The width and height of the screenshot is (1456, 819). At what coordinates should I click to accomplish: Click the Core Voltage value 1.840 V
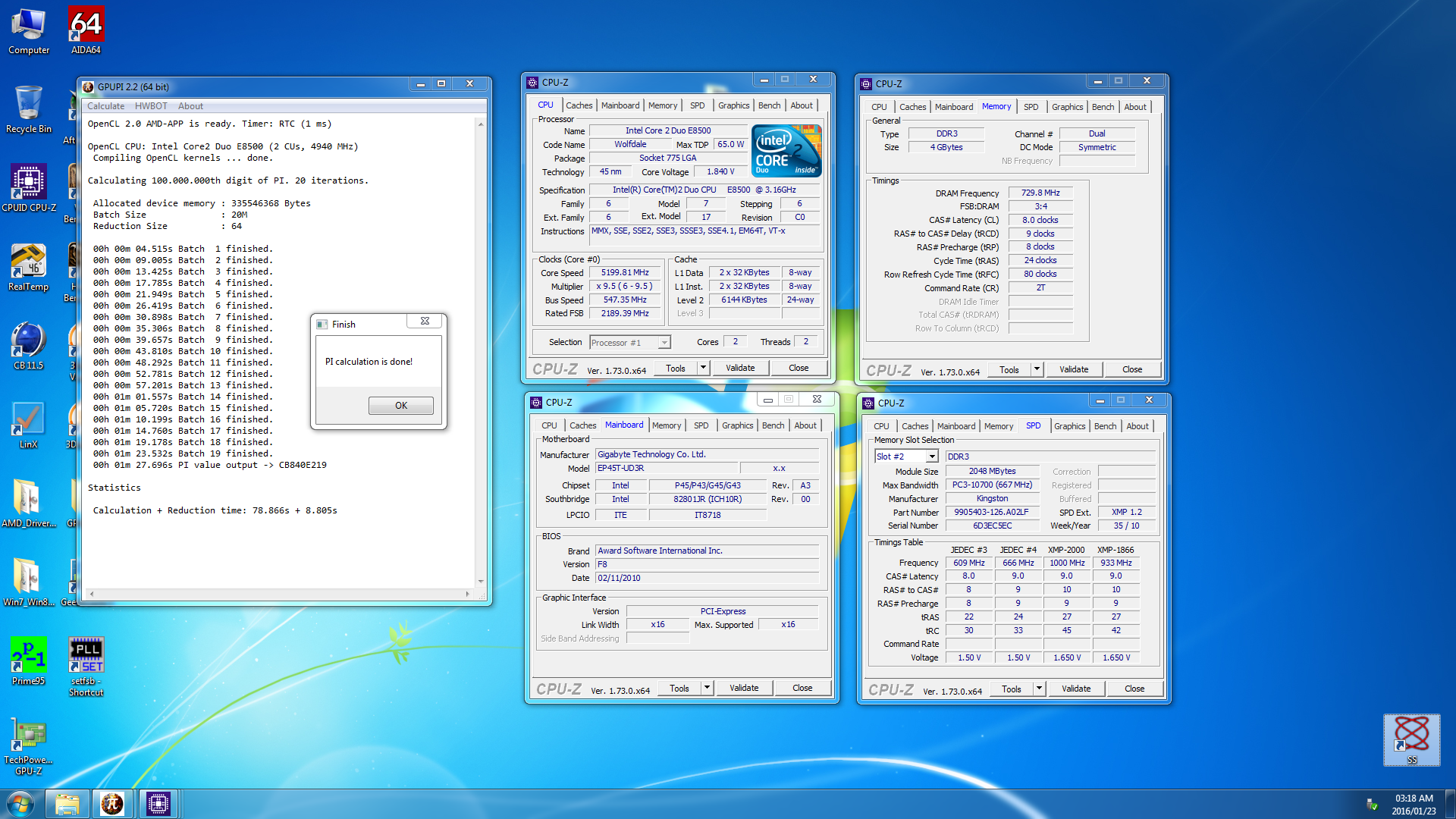720,171
